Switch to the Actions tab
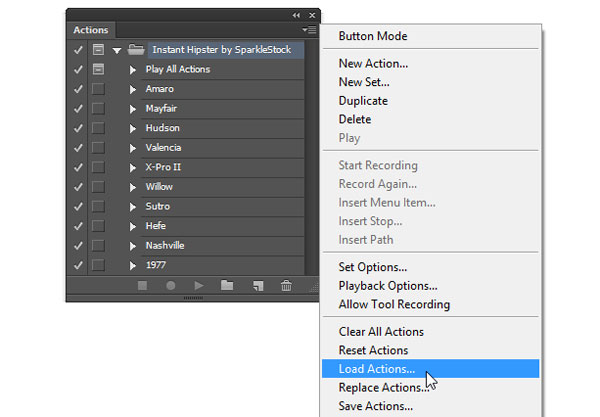600x417 pixels. (x=91, y=30)
